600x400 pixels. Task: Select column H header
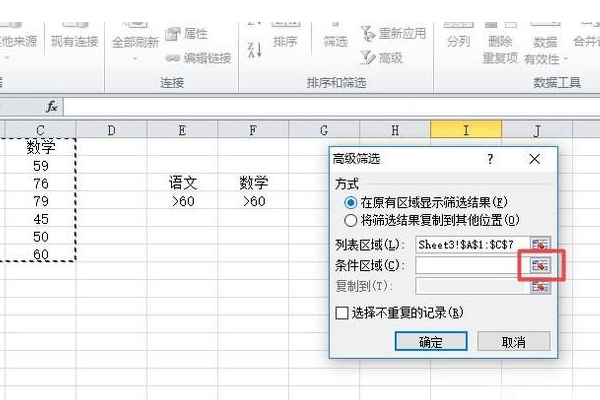(x=395, y=130)
